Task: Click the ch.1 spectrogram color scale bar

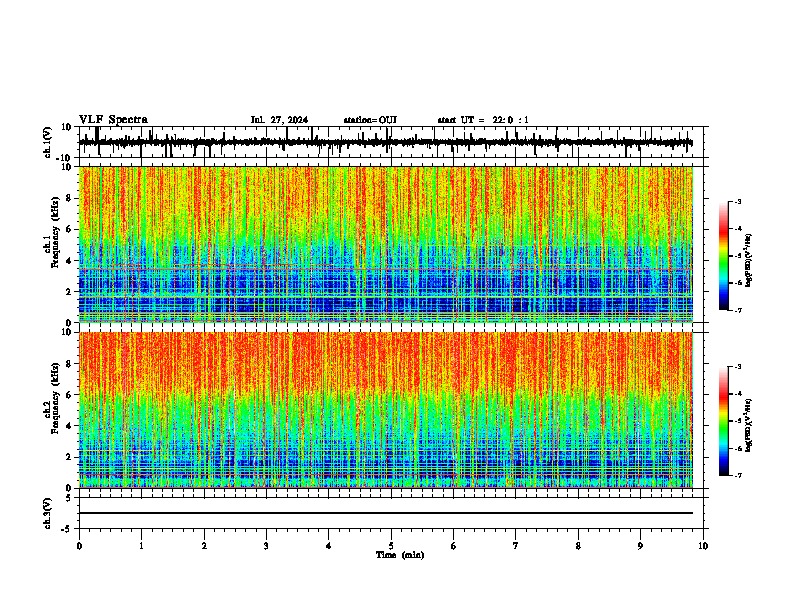Action: (x=724, y=255)
